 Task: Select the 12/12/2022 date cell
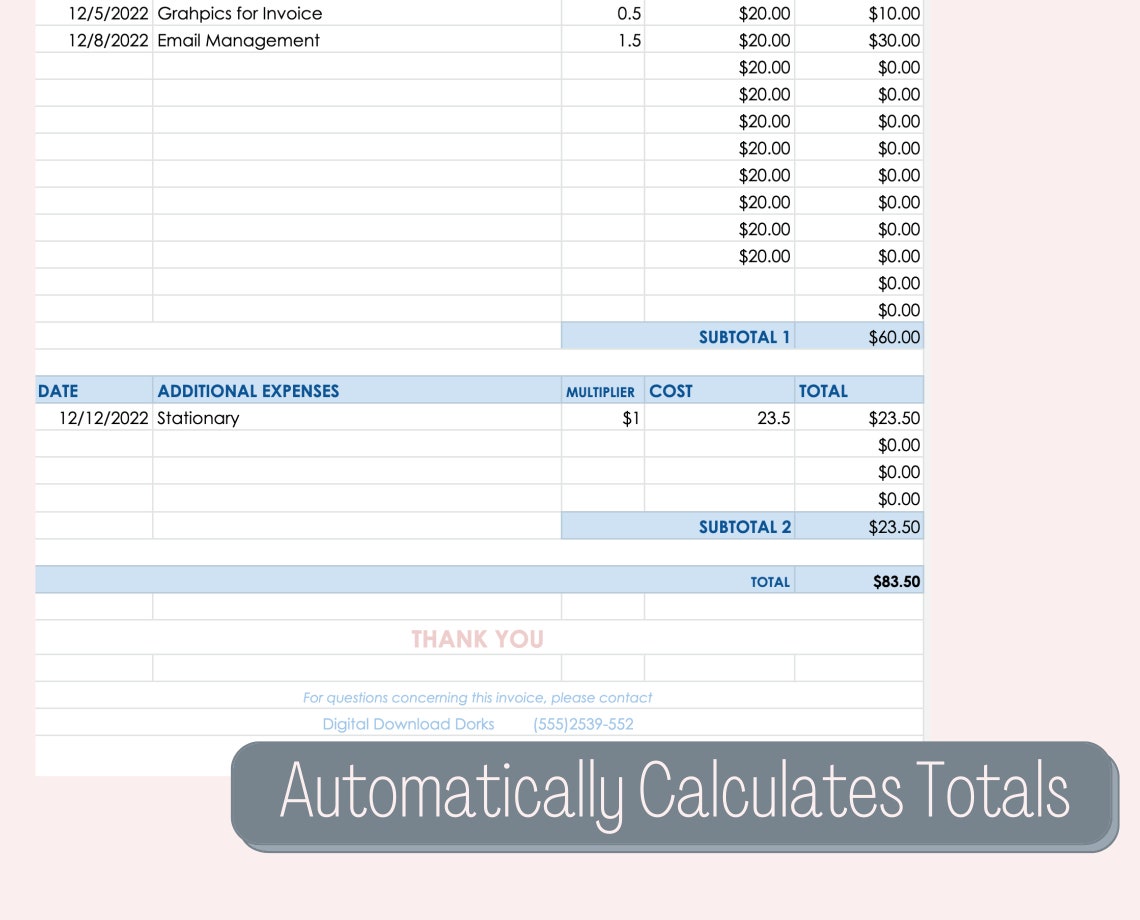click(x=100, y=418)
